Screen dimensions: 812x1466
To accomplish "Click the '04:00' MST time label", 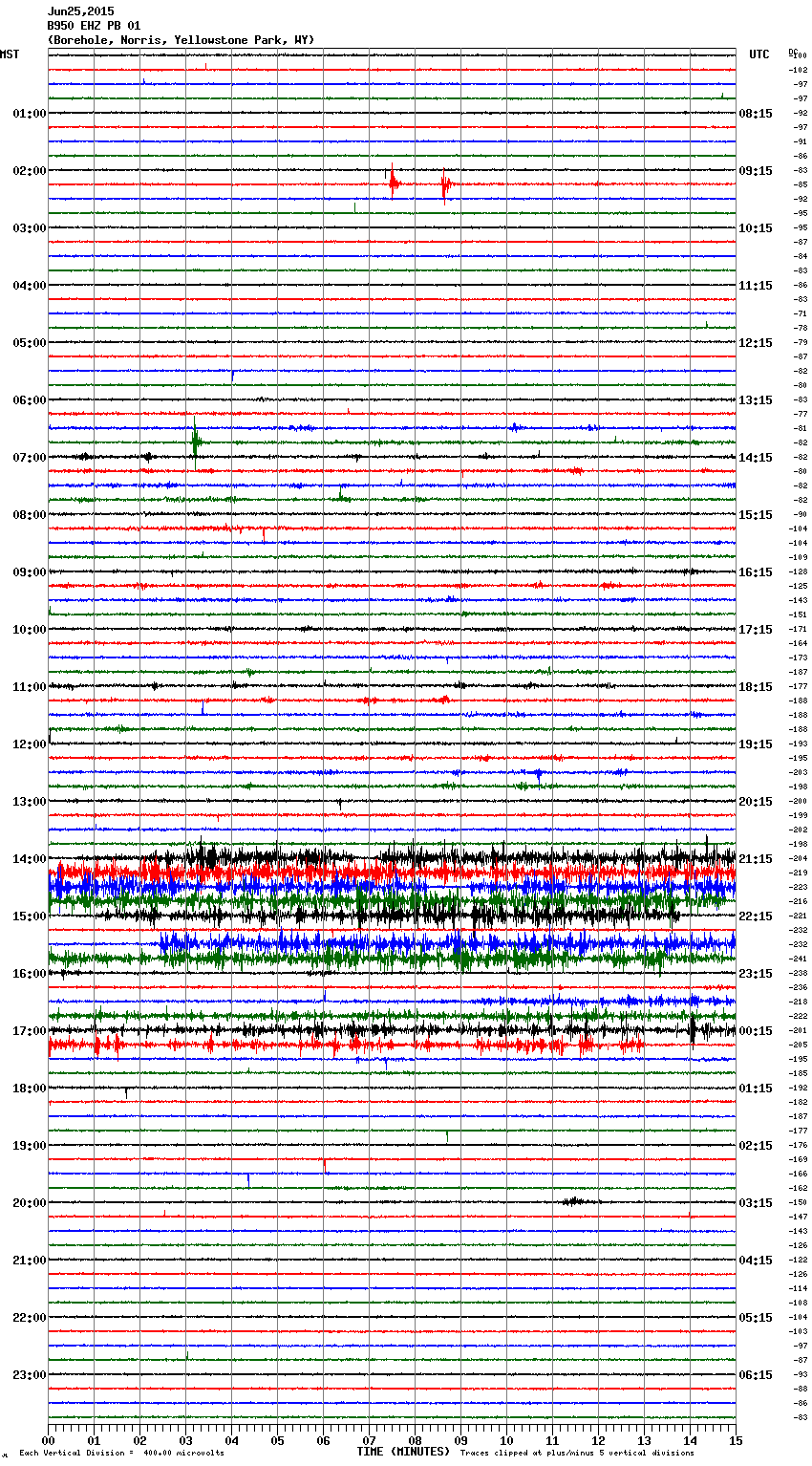I will pyautogui.click(x=30, y=286).
